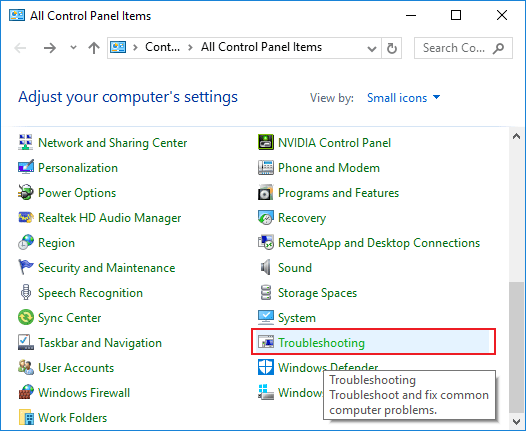Viewport: 526px width, 431px height.
Task: Open the Work Folders link
Action: 72,418
